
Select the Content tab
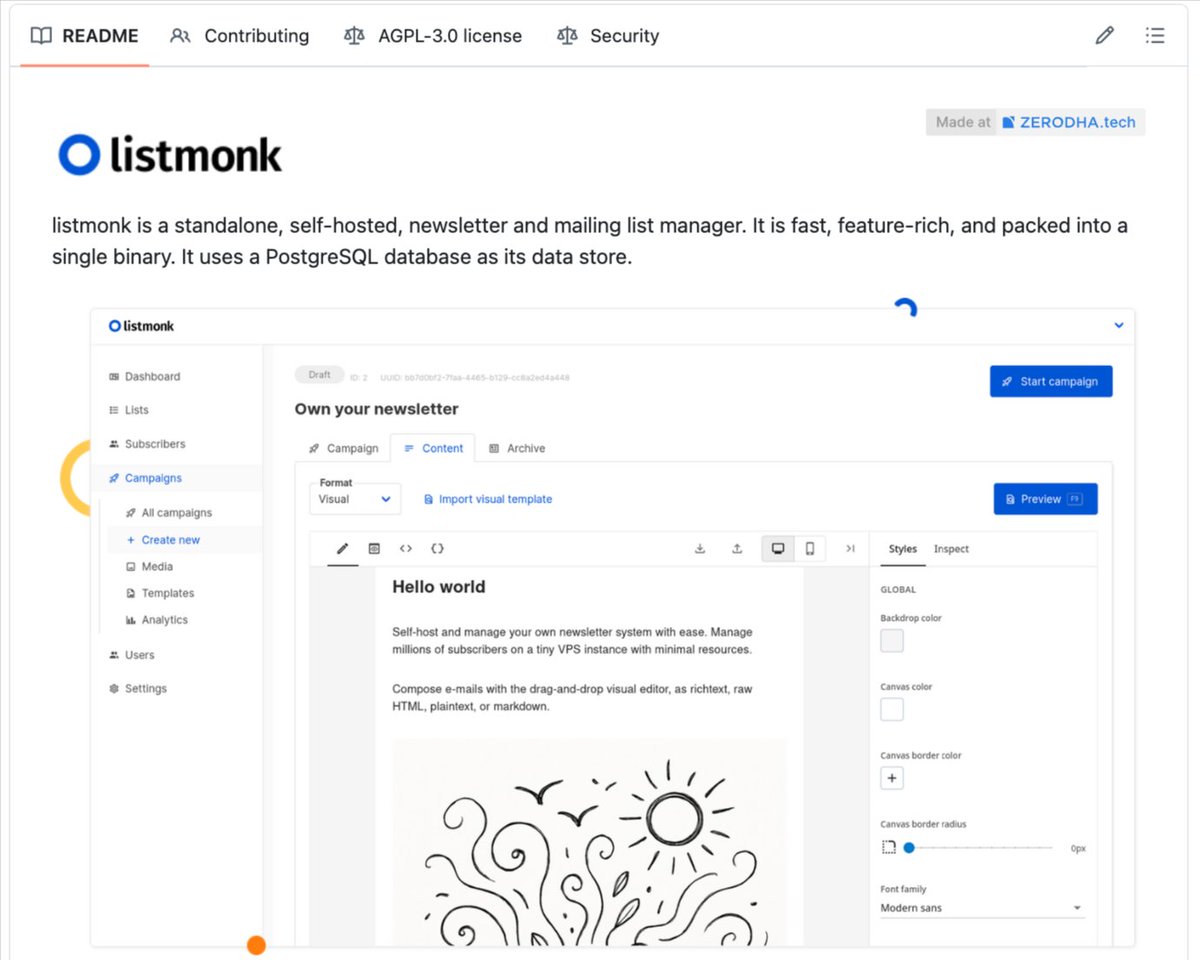tap(433, 448)
